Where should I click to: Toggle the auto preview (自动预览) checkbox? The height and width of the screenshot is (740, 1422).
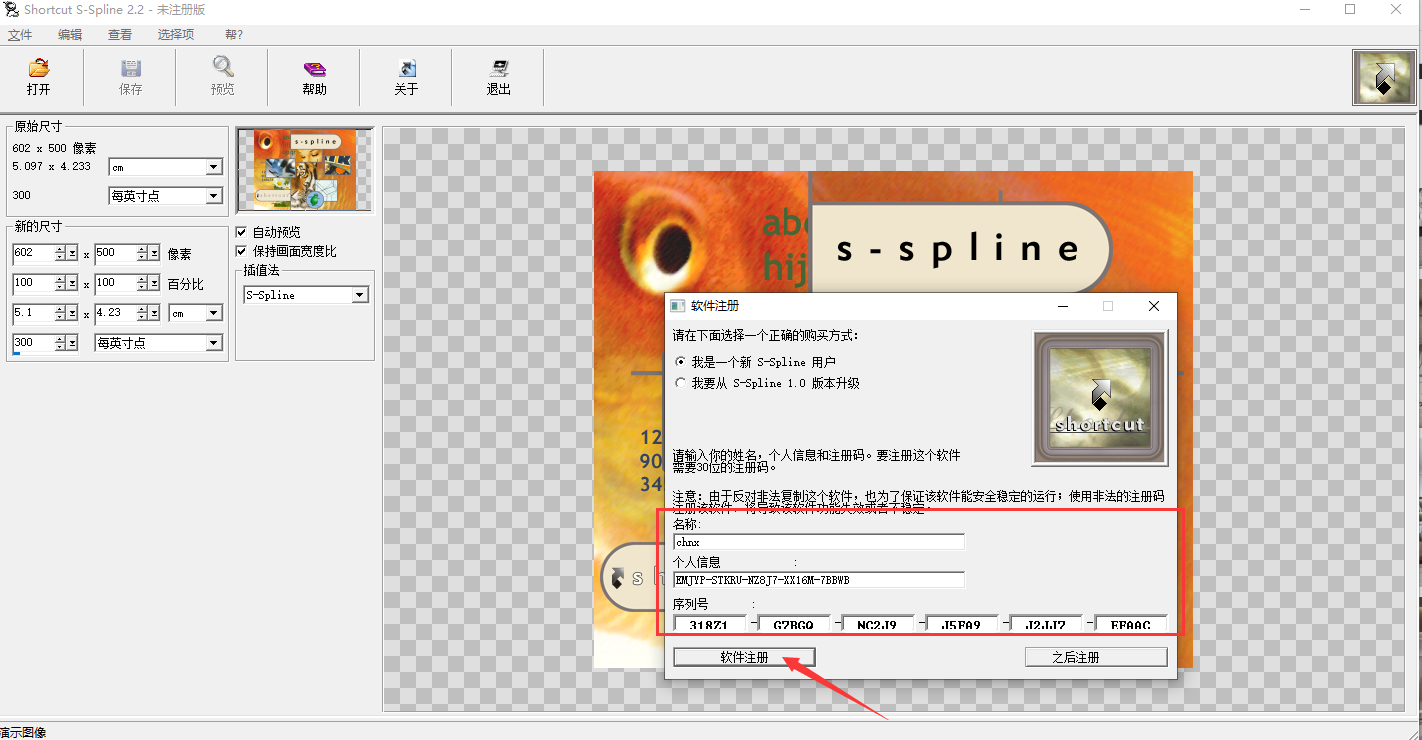coord(241,232)
